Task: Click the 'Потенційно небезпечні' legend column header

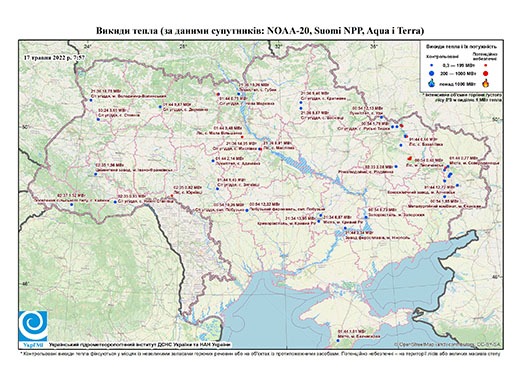Action: click(x=485, y=56)
